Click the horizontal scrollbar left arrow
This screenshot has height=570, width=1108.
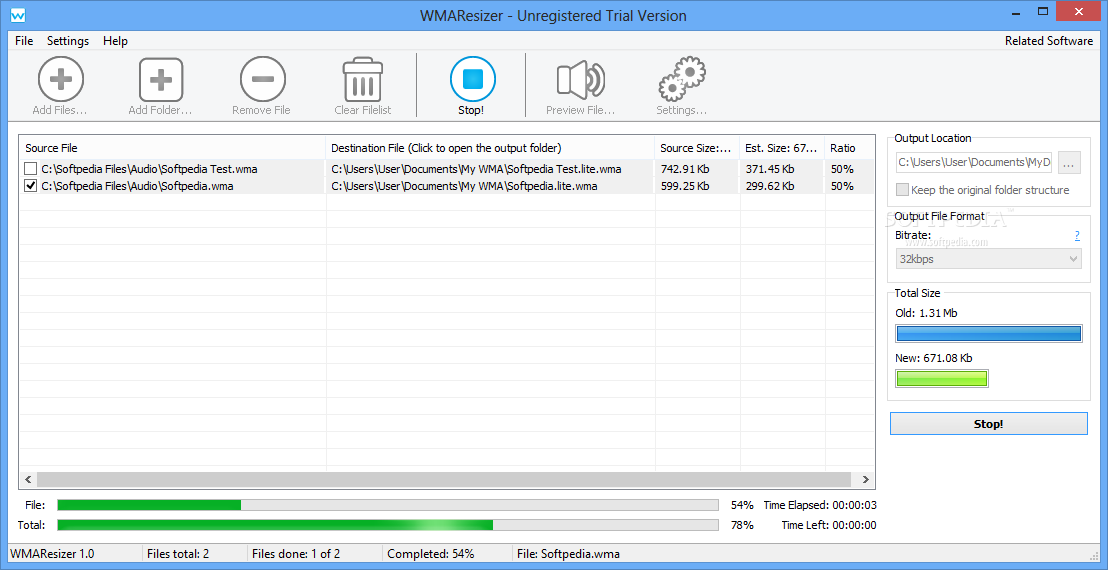(28, 480)
